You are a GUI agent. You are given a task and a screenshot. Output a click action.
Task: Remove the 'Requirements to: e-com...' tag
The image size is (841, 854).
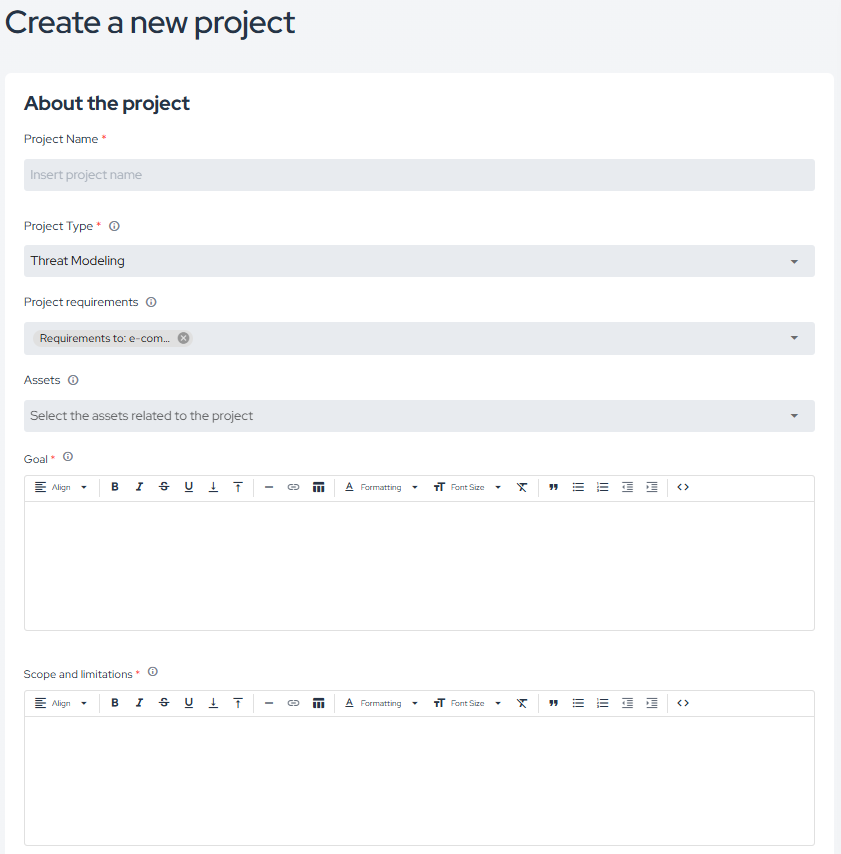183,338
